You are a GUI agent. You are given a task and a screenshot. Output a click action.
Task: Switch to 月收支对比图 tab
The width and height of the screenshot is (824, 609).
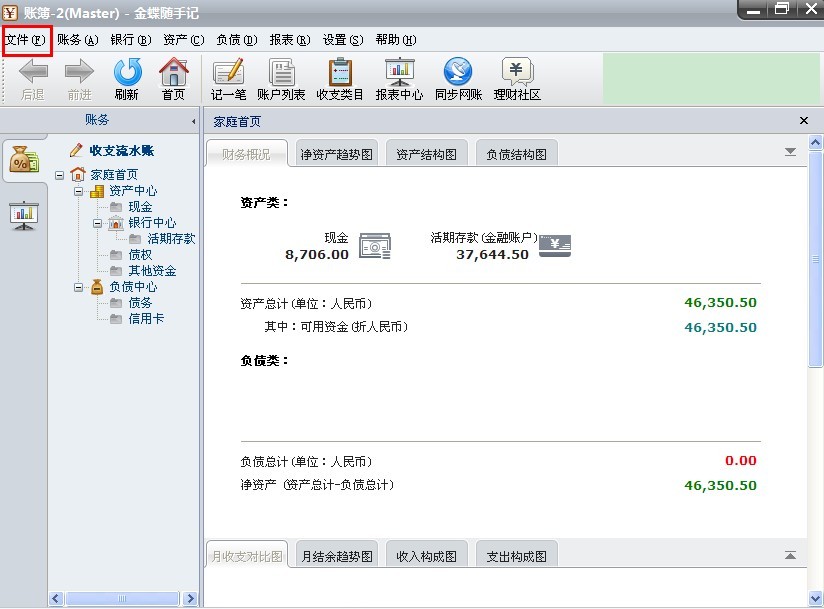[246, 556]
